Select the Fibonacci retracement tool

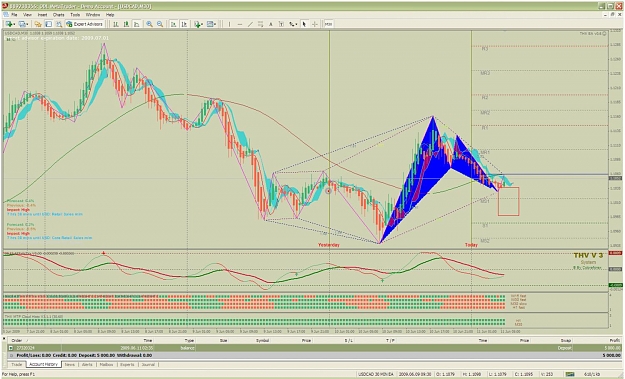tap(260, 24)
